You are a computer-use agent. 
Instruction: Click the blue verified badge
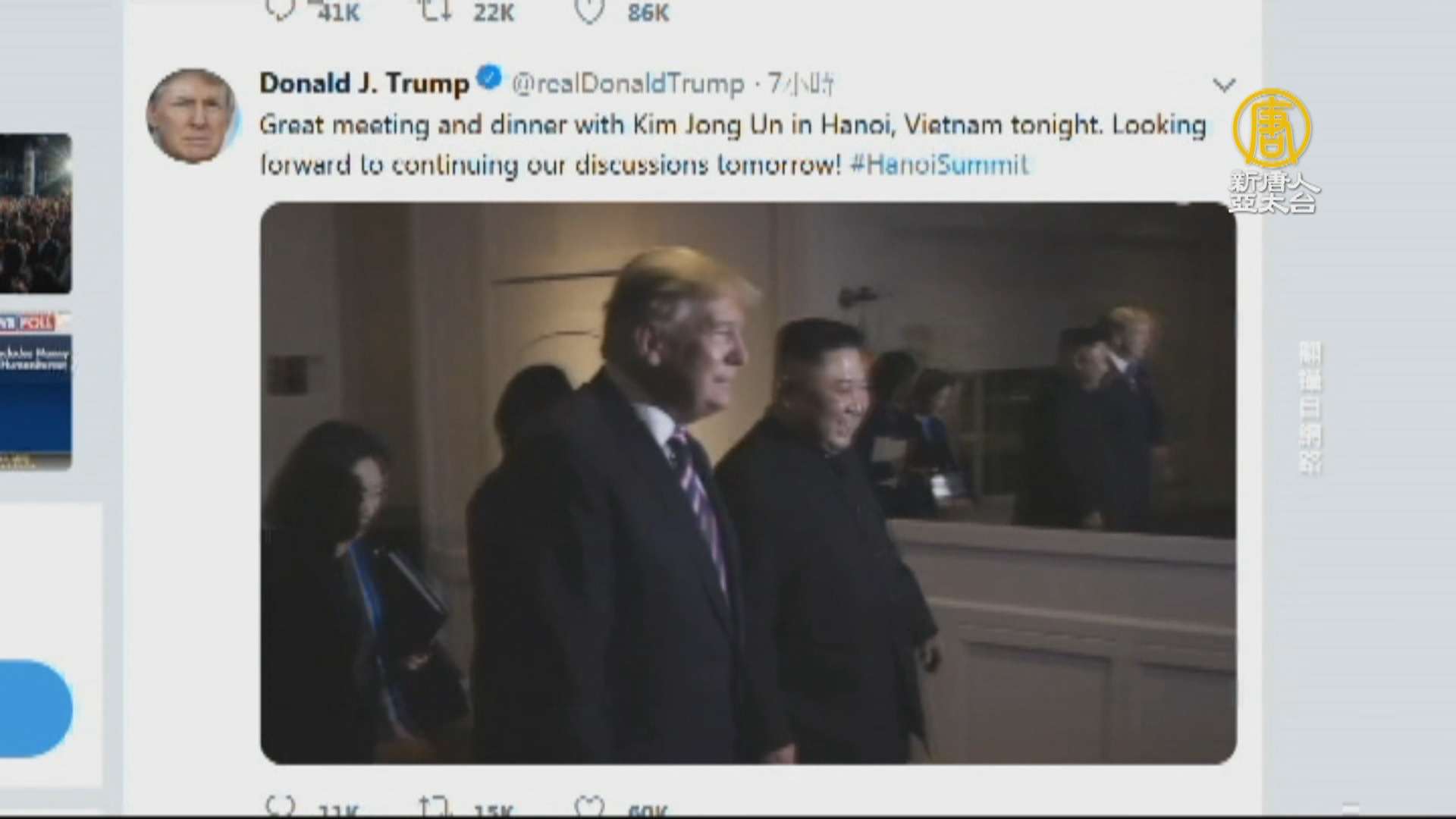coord(490,78)
